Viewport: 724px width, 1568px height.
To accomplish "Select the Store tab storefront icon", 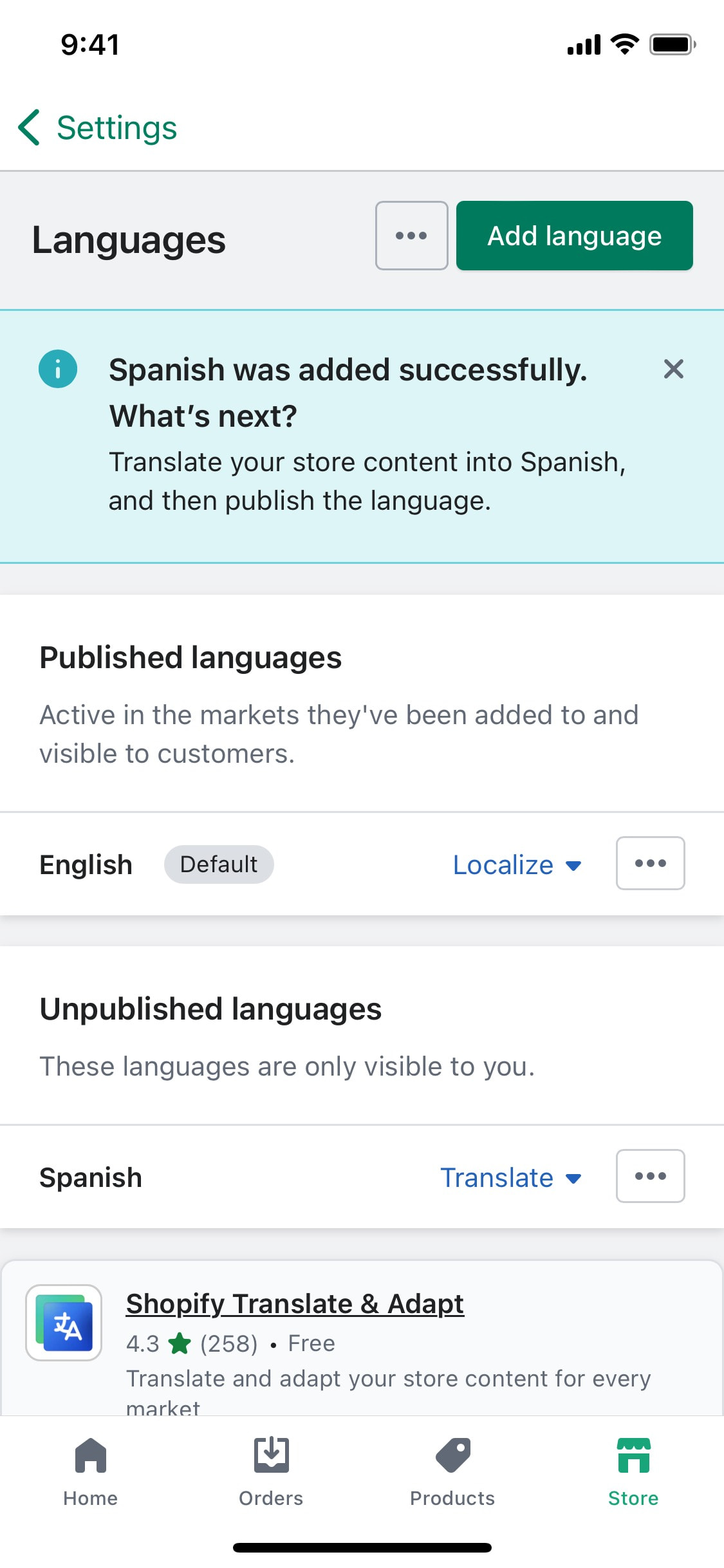I will point(633,1455).
